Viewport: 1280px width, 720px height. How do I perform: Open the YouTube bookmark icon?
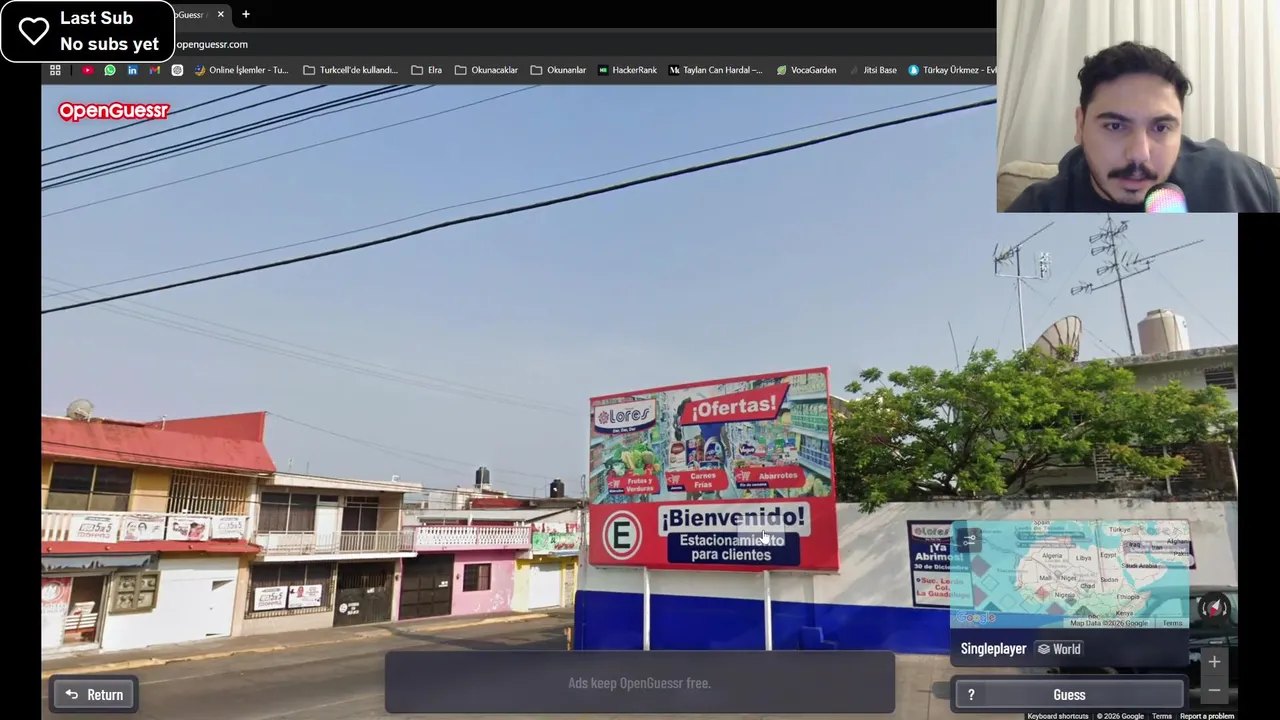[87, 70]
